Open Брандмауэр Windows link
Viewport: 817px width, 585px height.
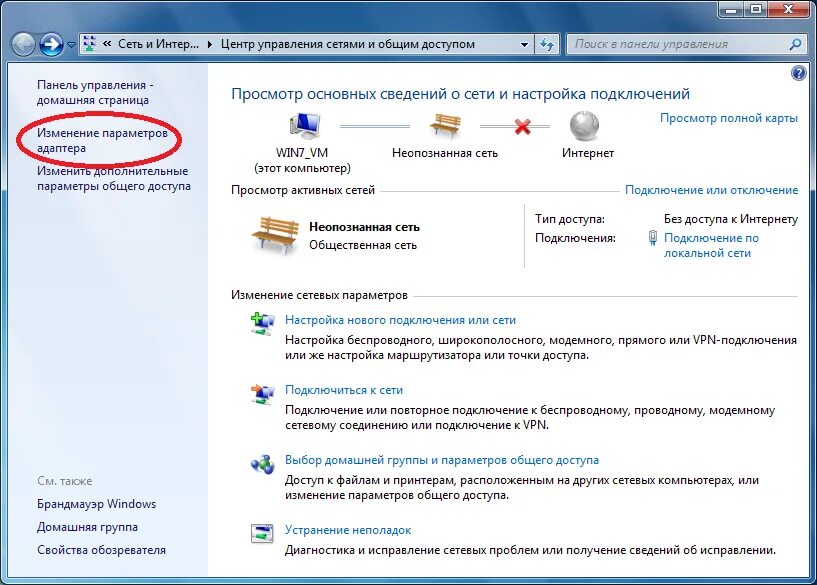[96, 504]
